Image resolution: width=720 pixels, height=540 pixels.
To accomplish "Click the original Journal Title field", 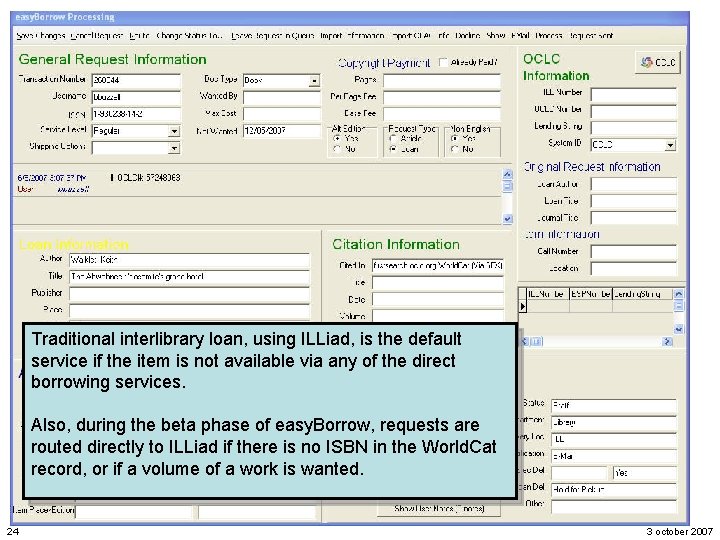I will (x=634, y=218).
